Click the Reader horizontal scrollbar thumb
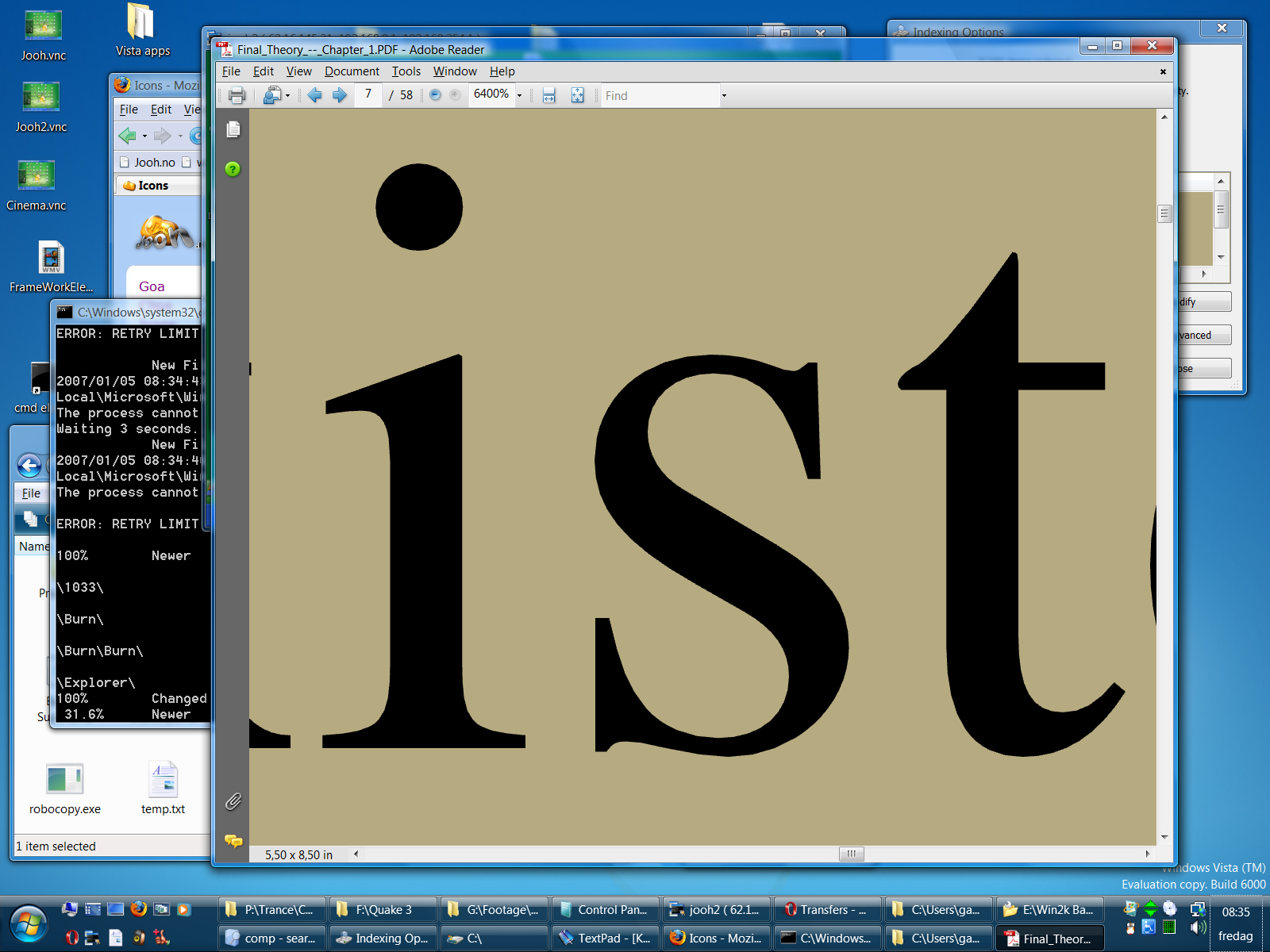 pyautogui.click(x=851, y=854)
